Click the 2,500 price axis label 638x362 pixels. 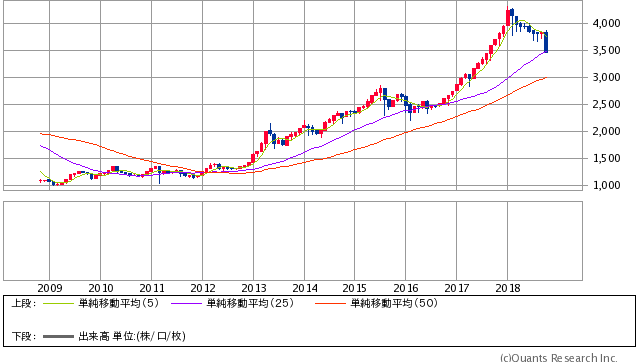coord(606,105)
